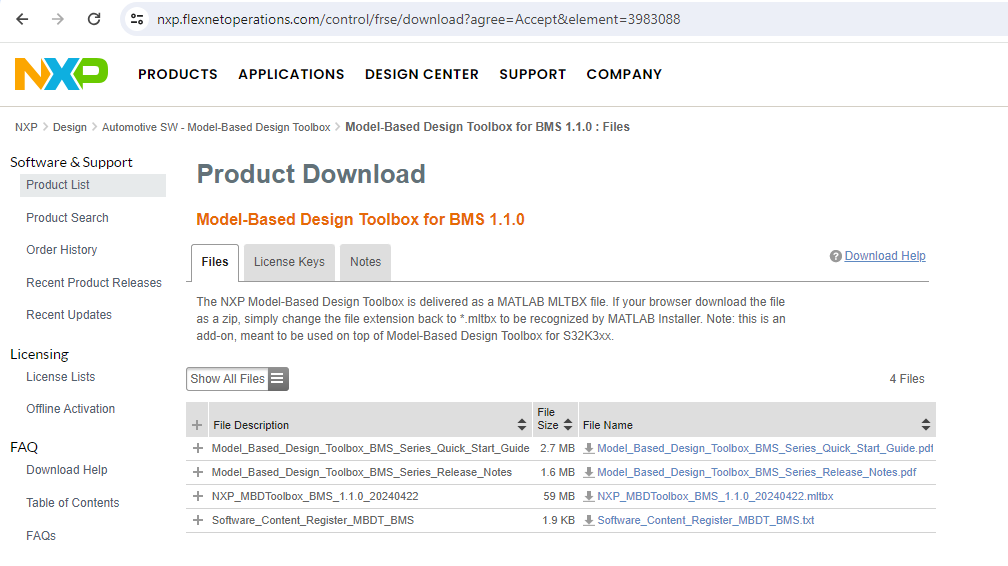The height and width of the screenshot is (566, 1008).
Task: Click the site info icon in address bar
Action: 138,19
